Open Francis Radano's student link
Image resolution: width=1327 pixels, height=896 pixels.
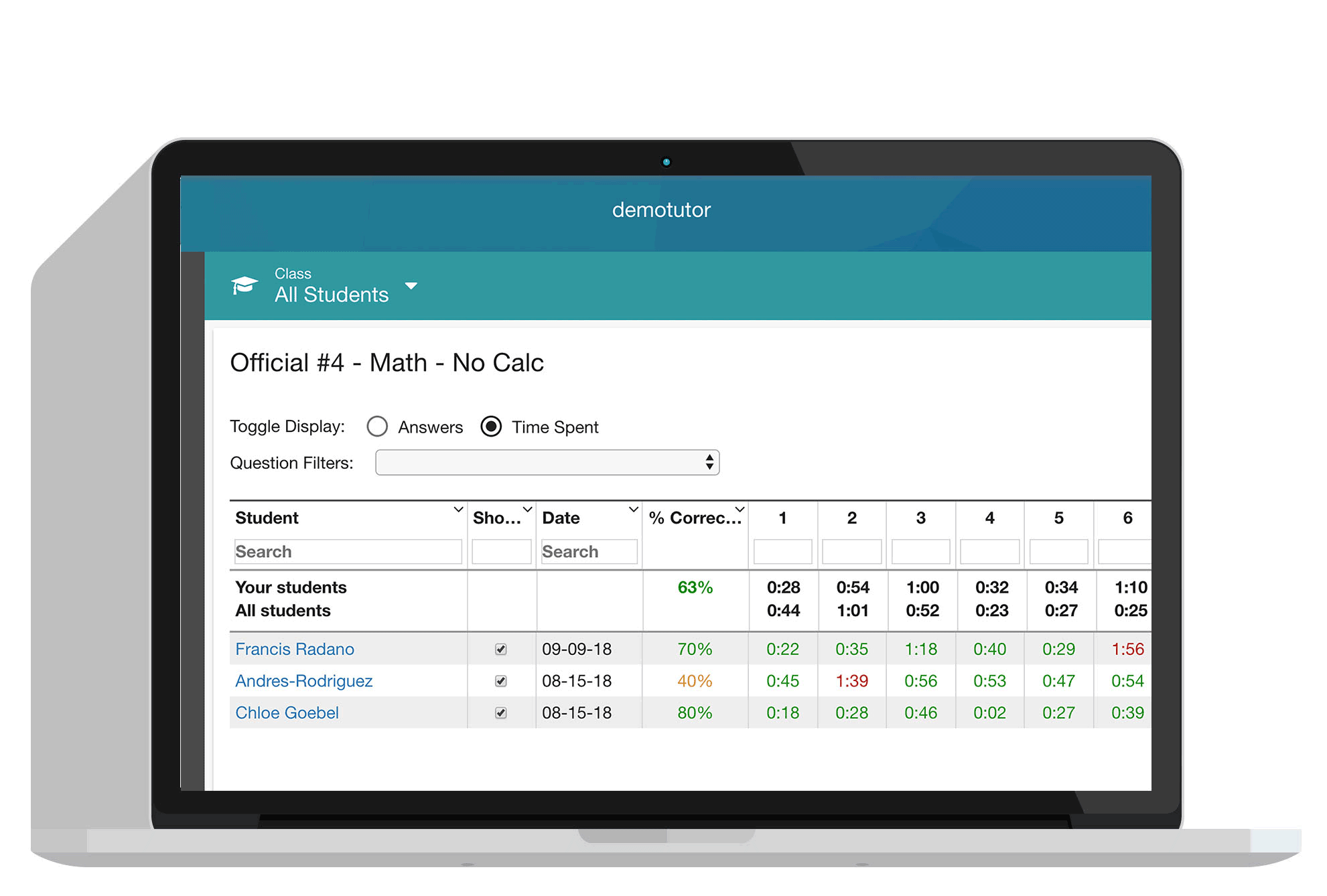(295, 649)
